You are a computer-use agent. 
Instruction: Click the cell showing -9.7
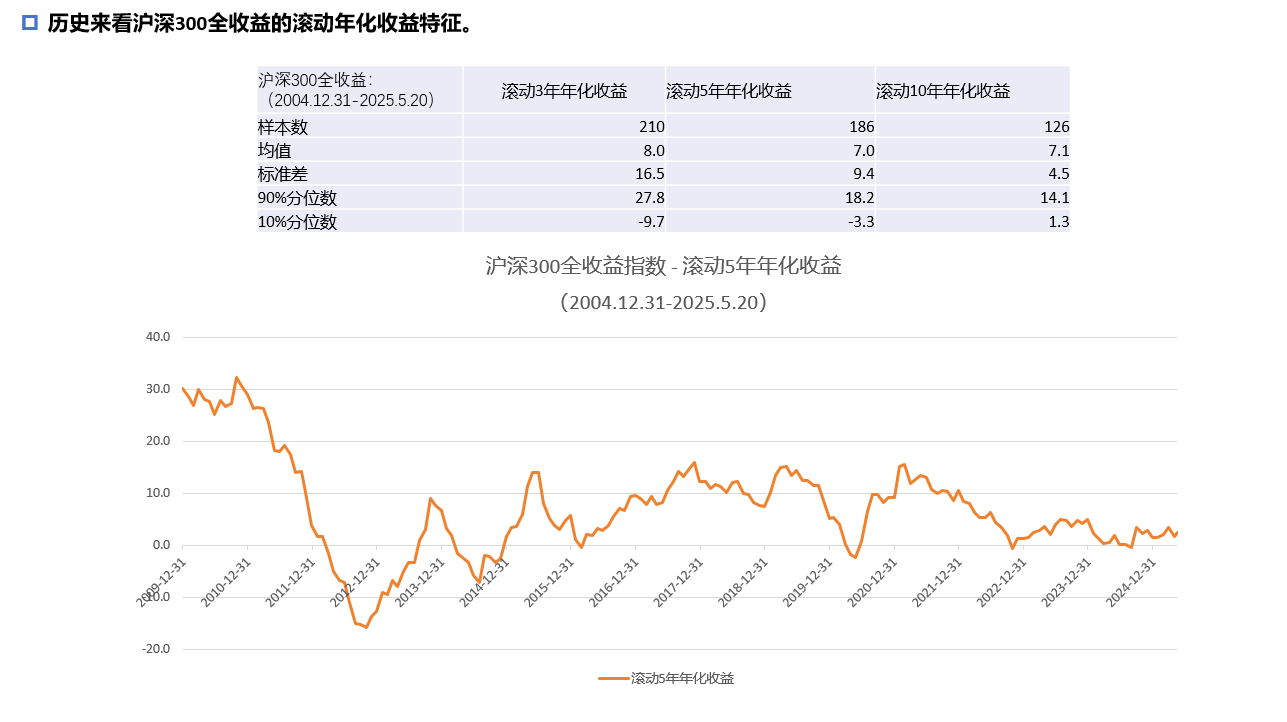(x=649, y=222)
